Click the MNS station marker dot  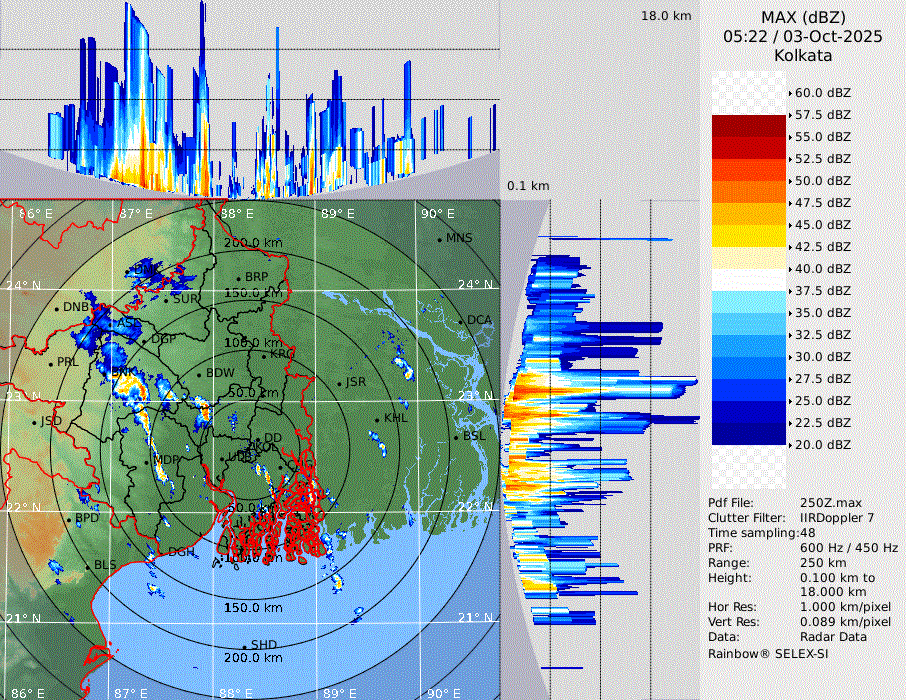point(439,239)
